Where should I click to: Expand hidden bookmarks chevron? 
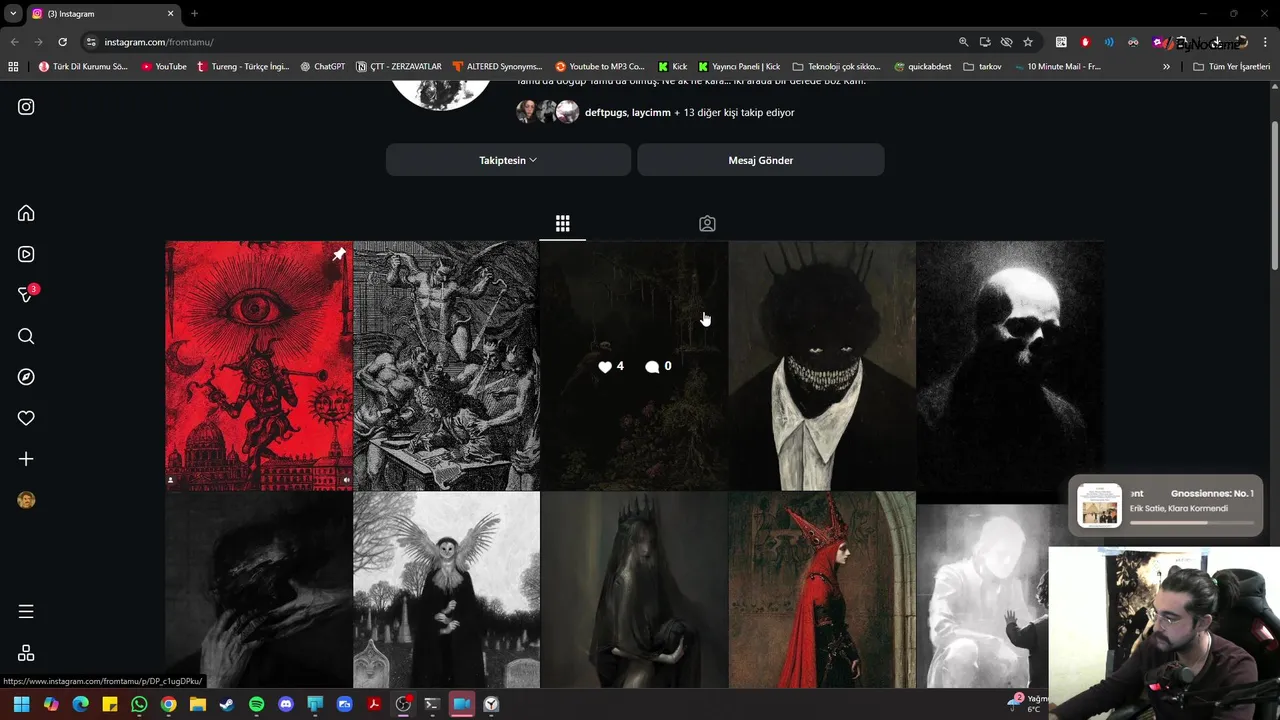(1166, 67)
